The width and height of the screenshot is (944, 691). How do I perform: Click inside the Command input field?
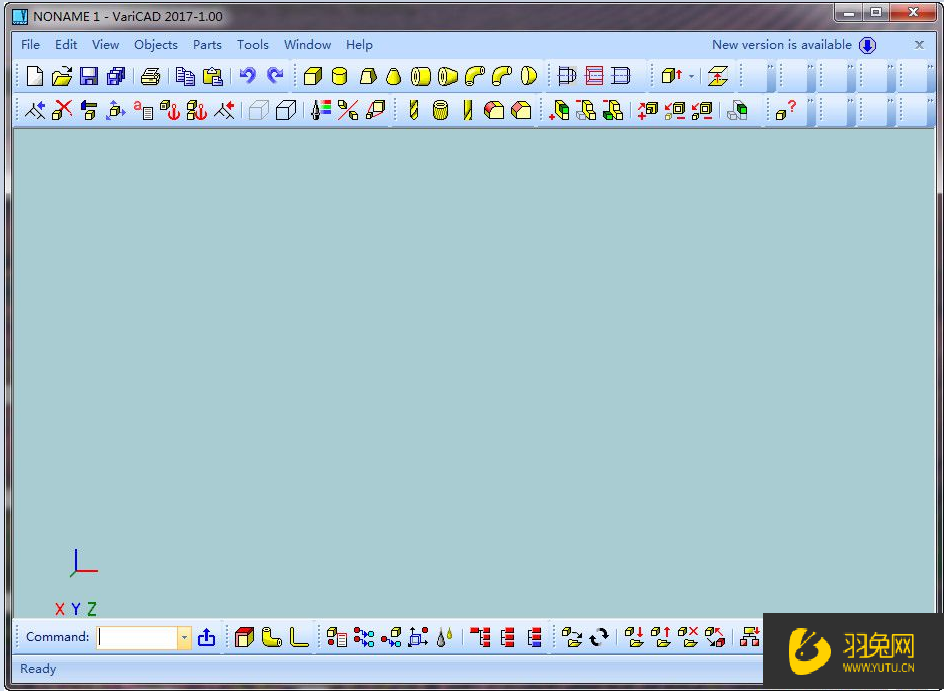pos(137,637)
